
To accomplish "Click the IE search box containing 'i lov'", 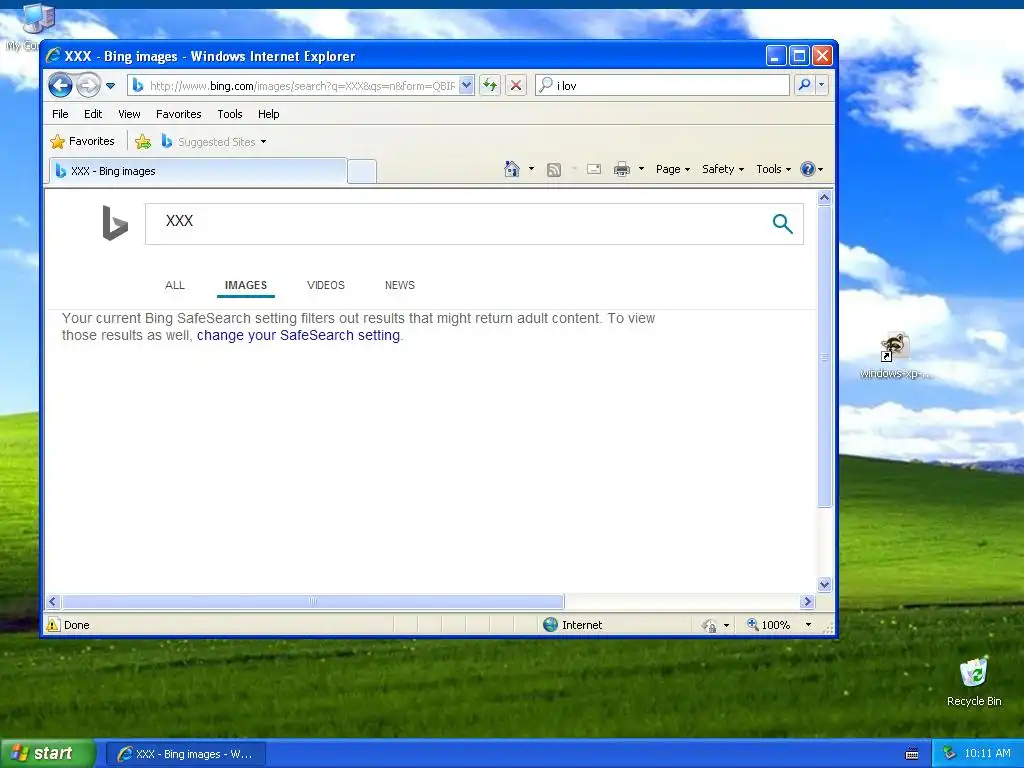I will 662,85.
